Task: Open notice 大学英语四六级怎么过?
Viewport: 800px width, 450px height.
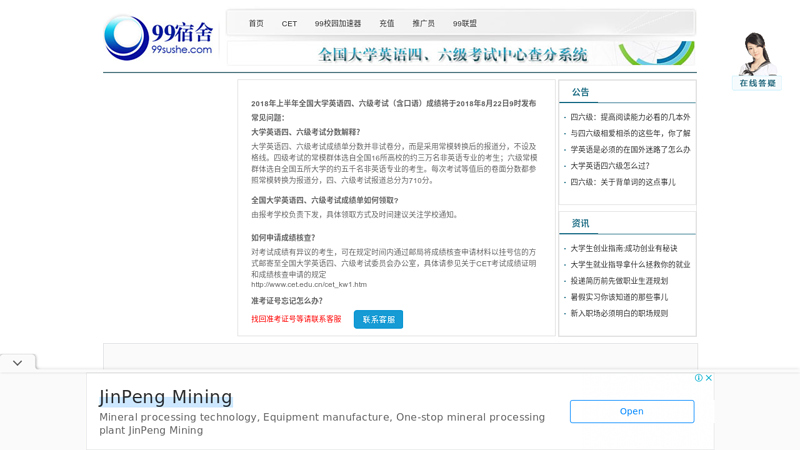Action: tap(610, 166)
